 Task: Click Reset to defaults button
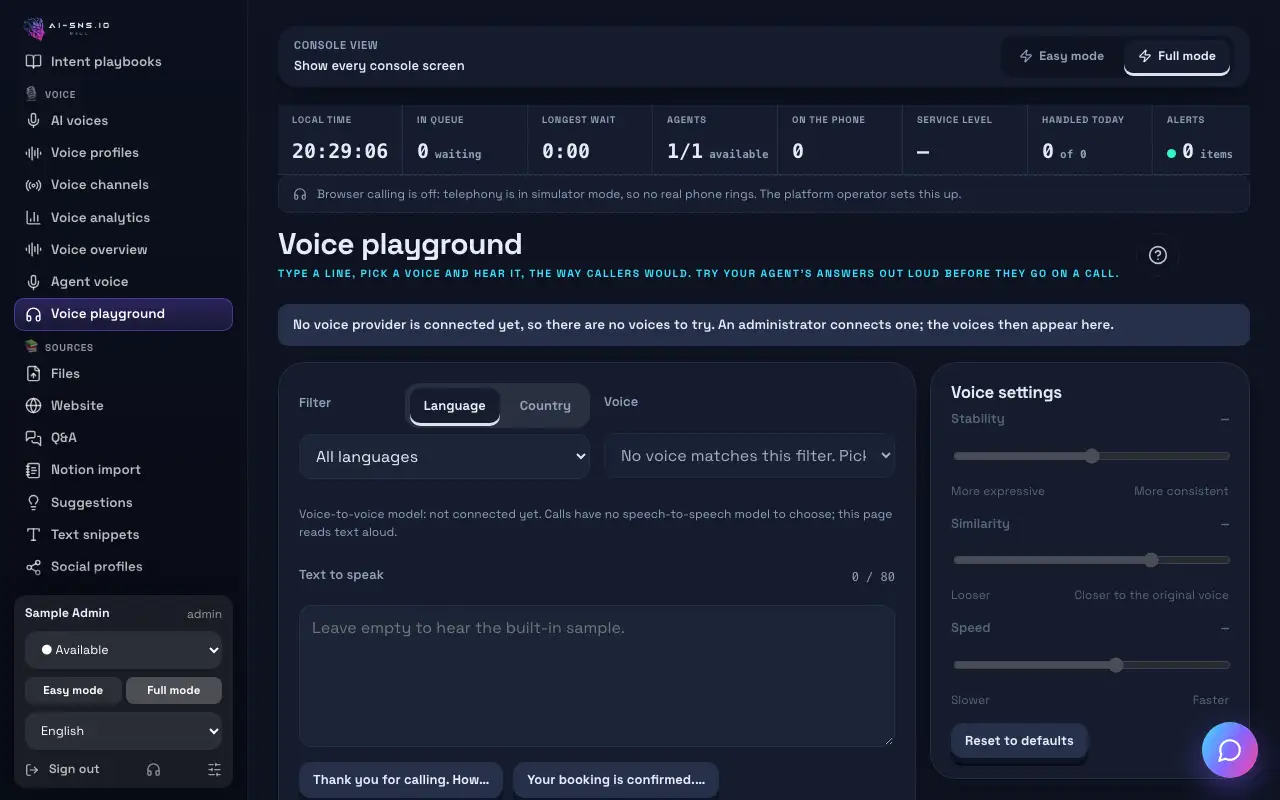tap(1019, 741)
